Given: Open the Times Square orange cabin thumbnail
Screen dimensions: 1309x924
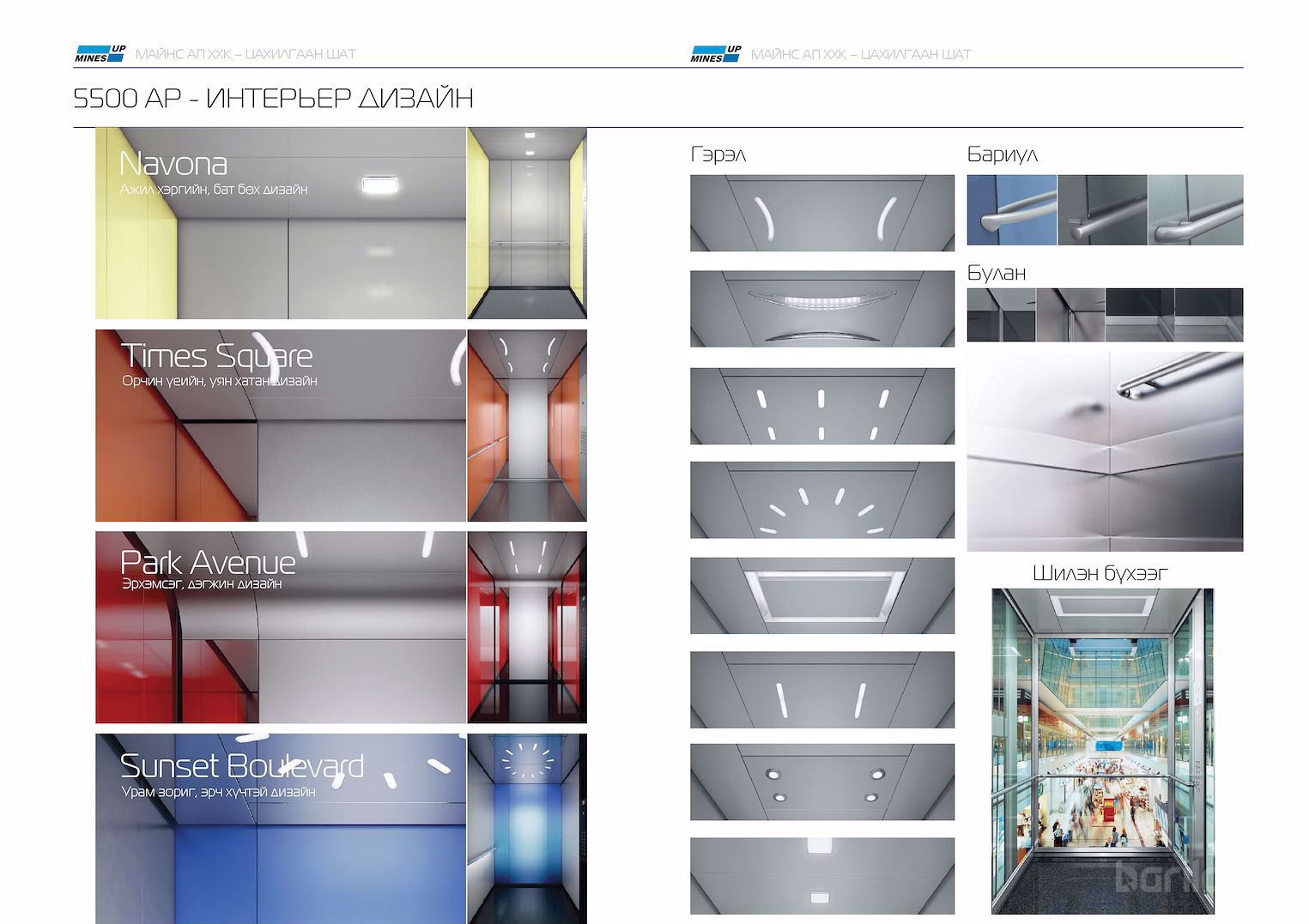Looking at the screenshot, I should 527,426.
